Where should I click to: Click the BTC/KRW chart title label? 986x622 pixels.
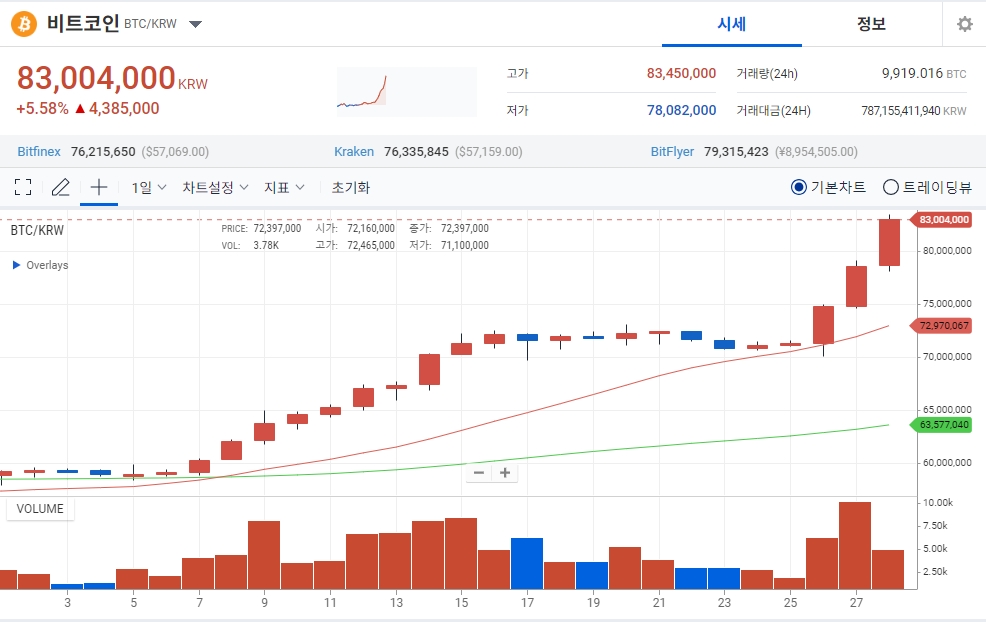click(37, 230)
